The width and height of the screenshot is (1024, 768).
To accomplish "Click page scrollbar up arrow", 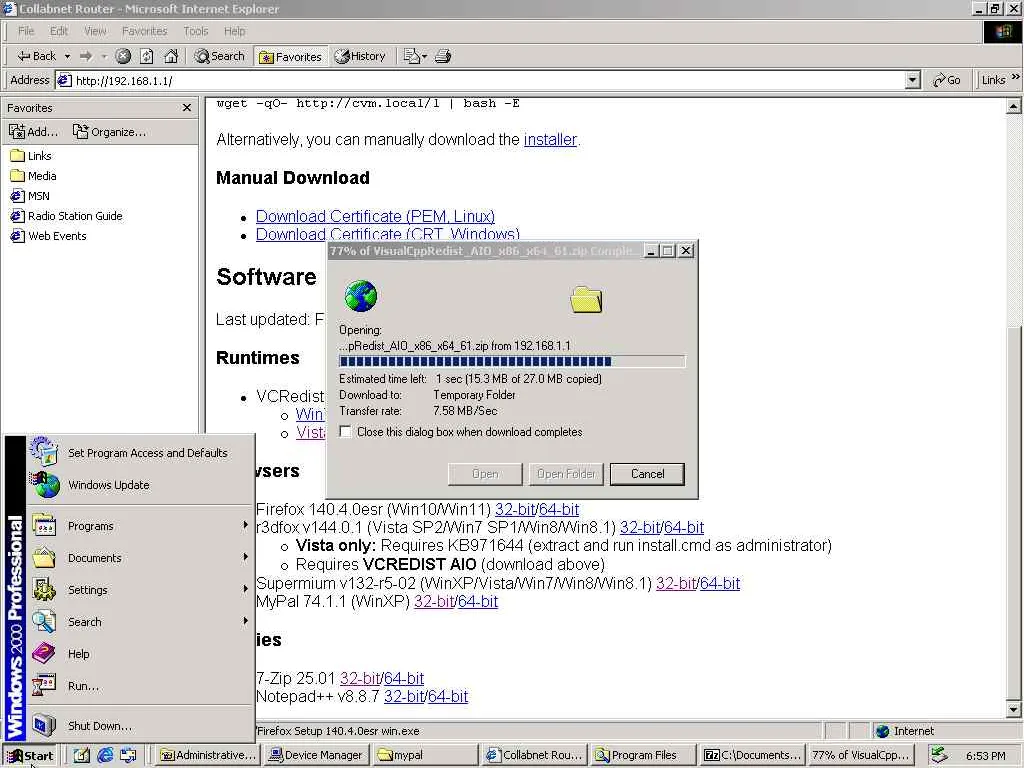I will click(x=1014, y=106).
